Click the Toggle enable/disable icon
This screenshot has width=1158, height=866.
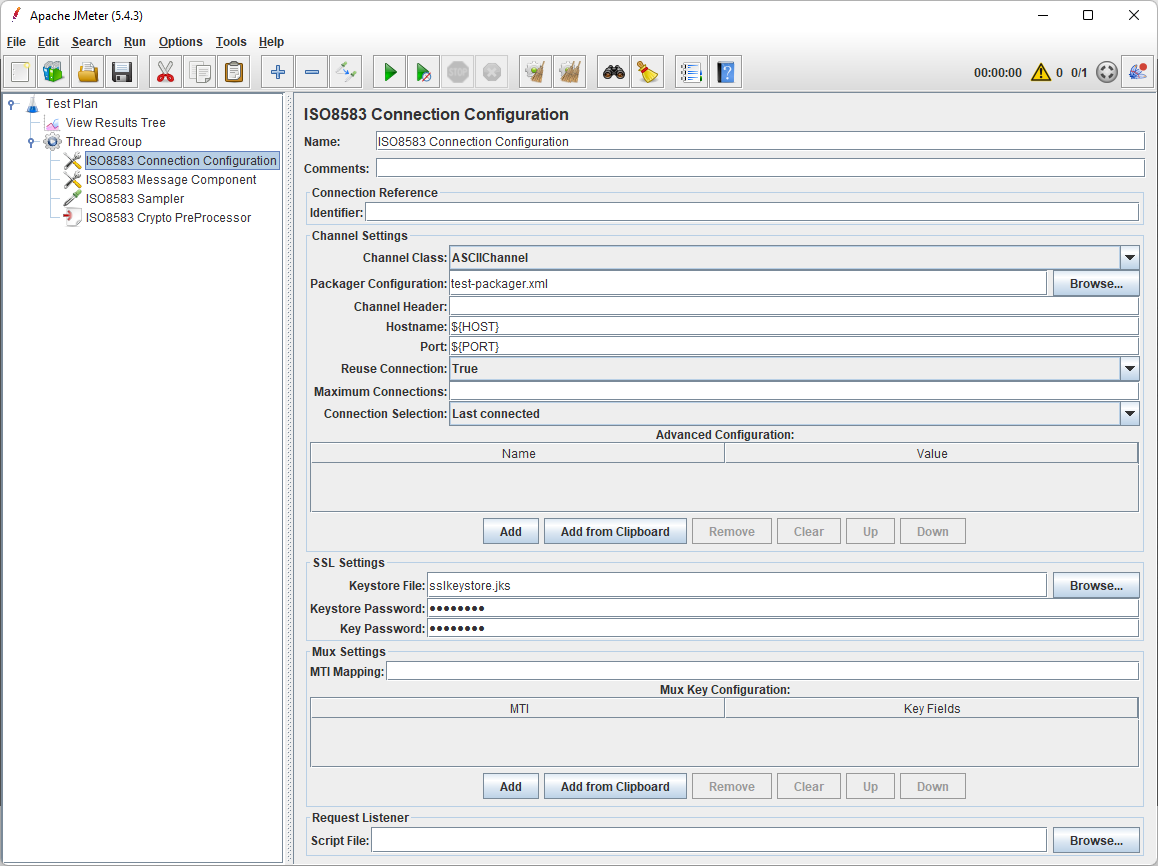[346, 72]
